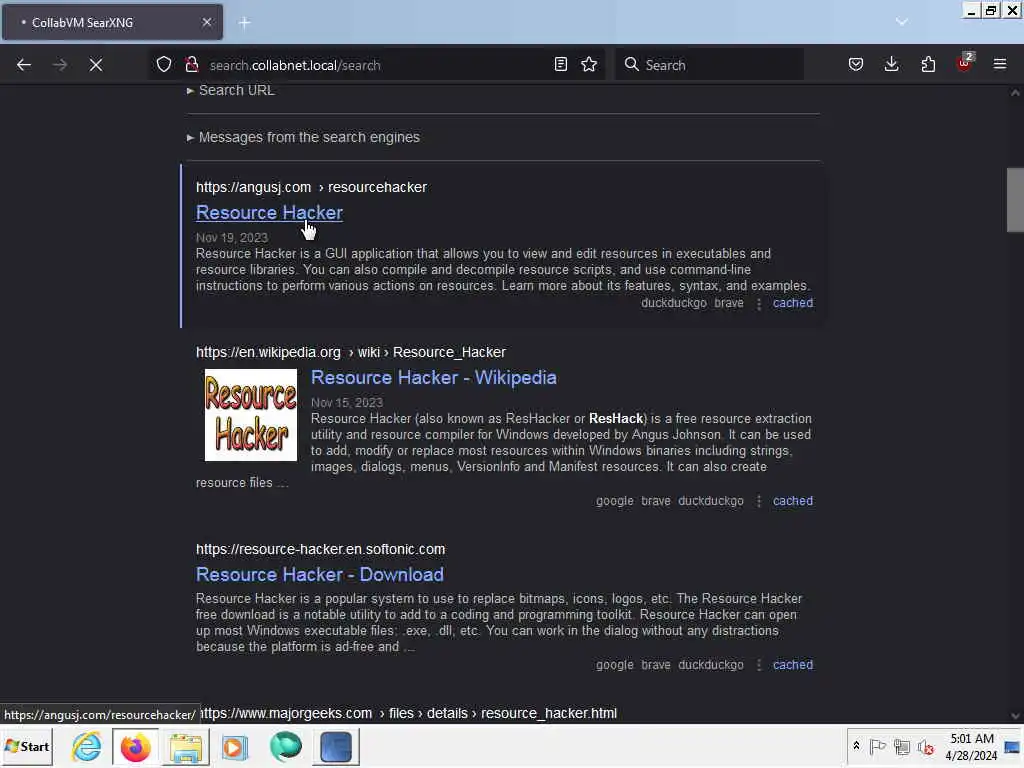Close the CollabVM SearXNG tab

pos(207,22)
